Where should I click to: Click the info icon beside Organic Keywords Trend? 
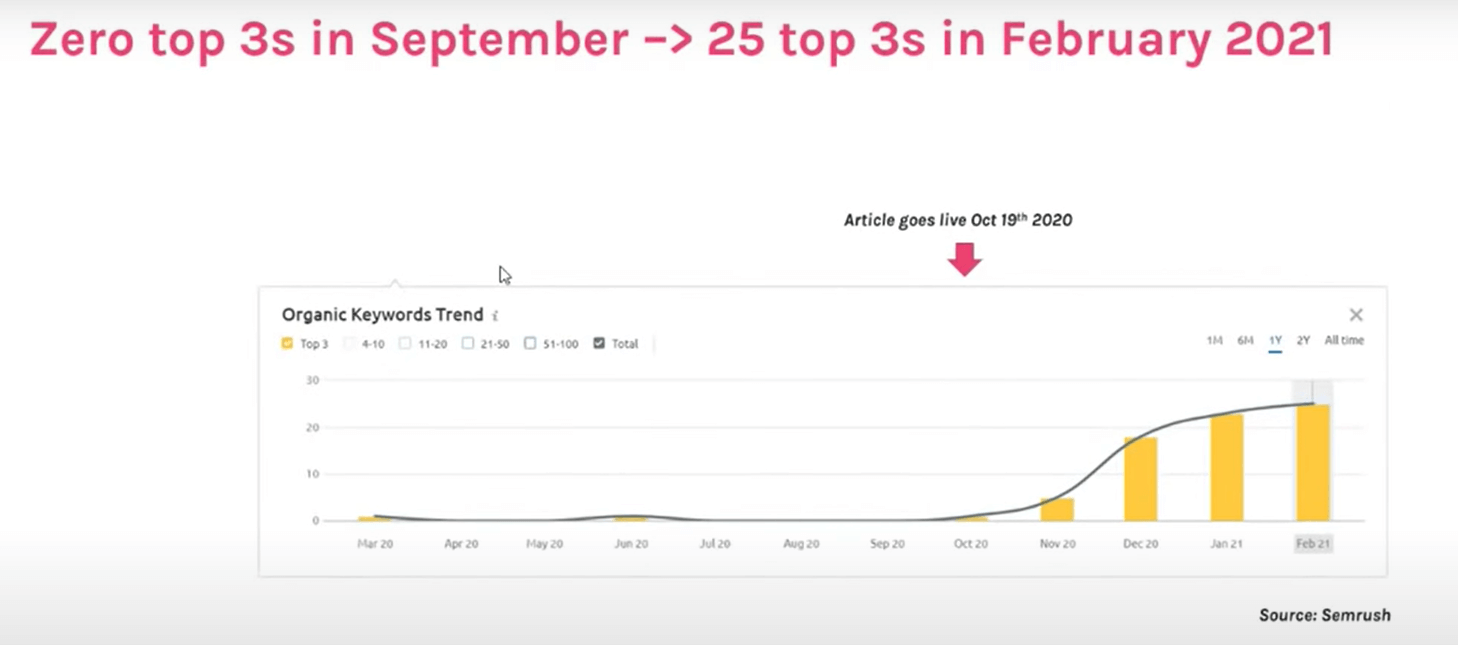[x=495, y=316]
